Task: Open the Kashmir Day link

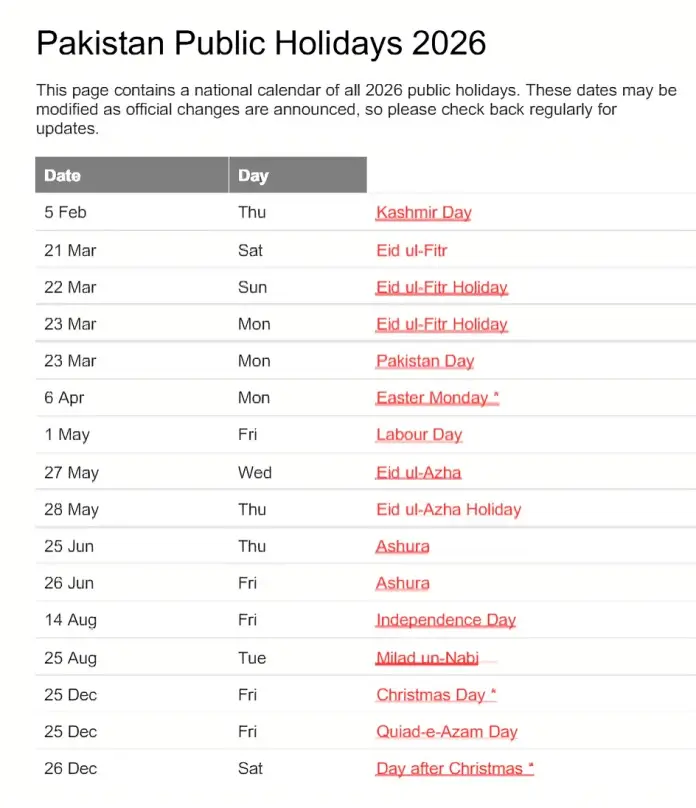Action: pos(423,212)
